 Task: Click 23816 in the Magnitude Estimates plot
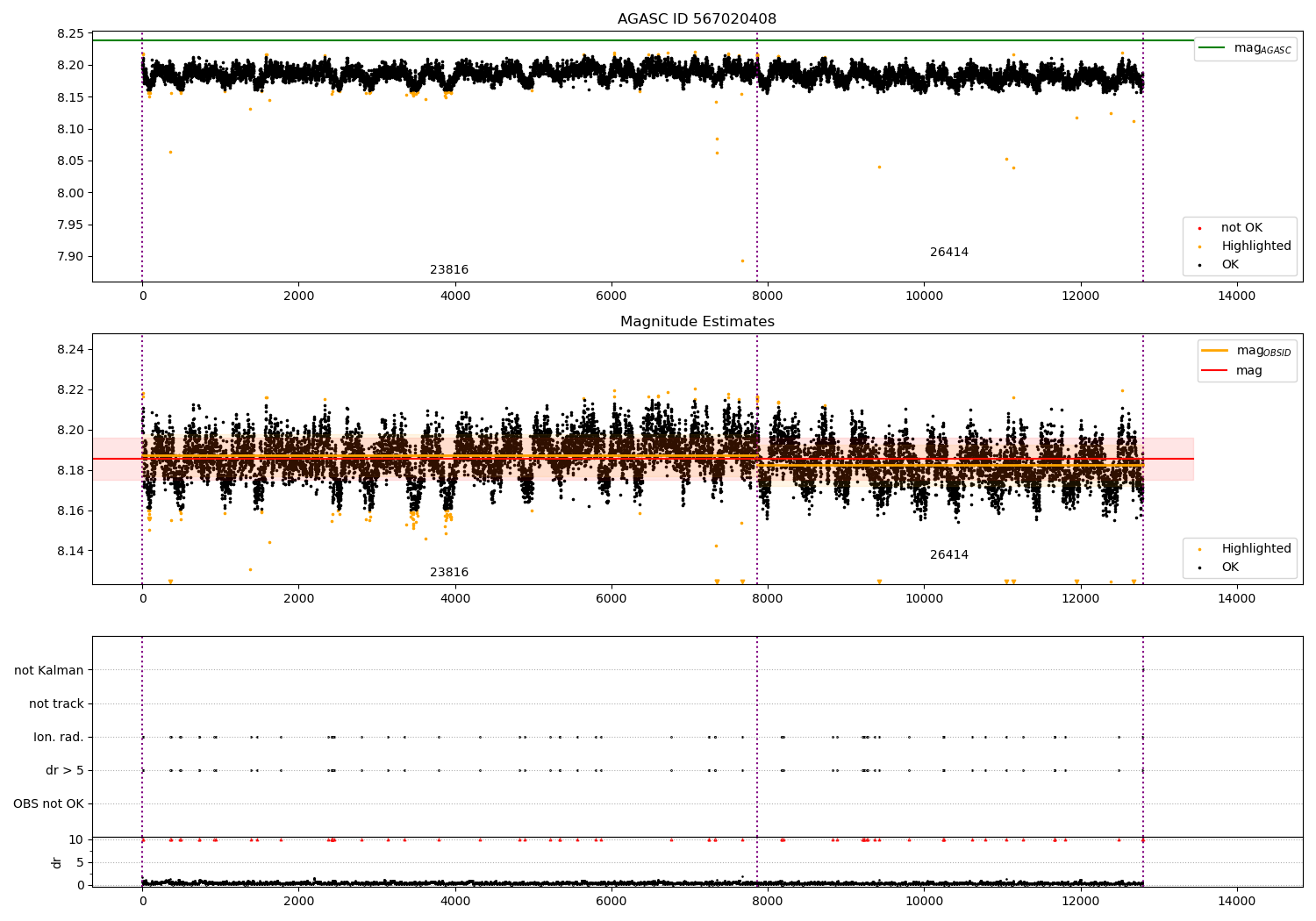pos(449,573)
